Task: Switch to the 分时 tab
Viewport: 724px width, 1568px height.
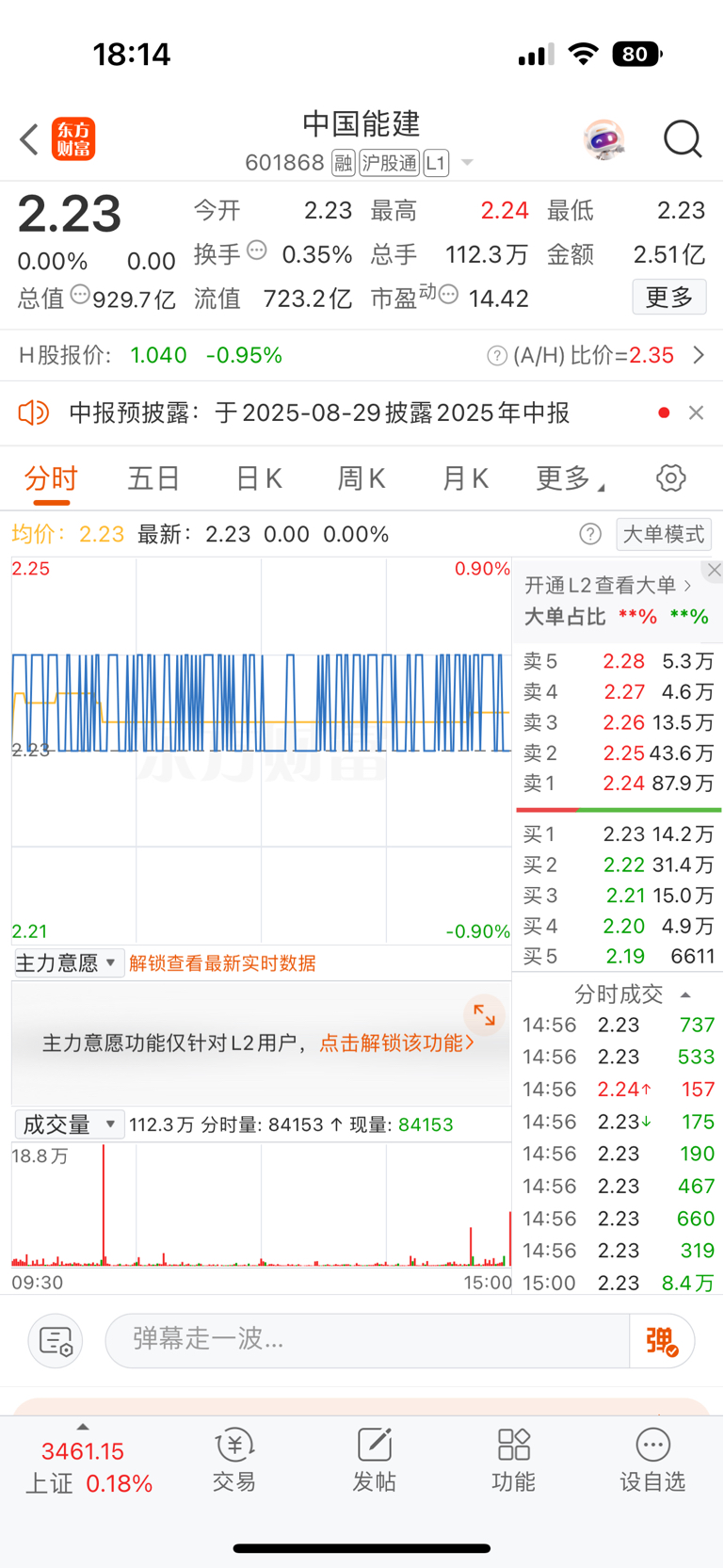Action: [51, 478]
